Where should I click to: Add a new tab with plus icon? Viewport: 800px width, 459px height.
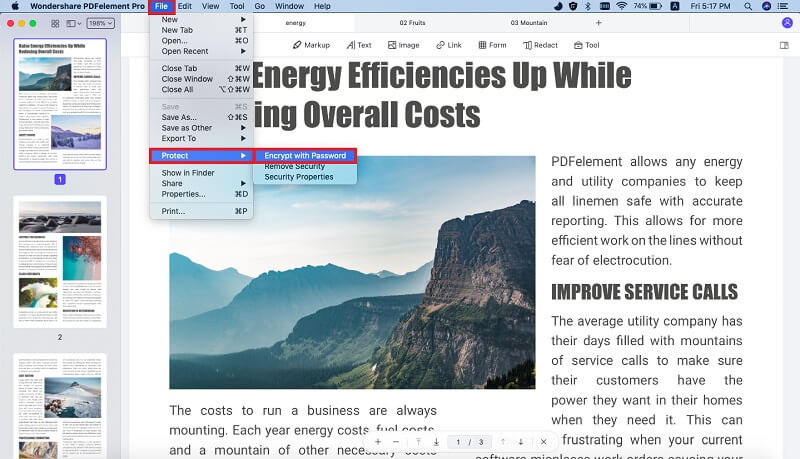click(598, 23)
